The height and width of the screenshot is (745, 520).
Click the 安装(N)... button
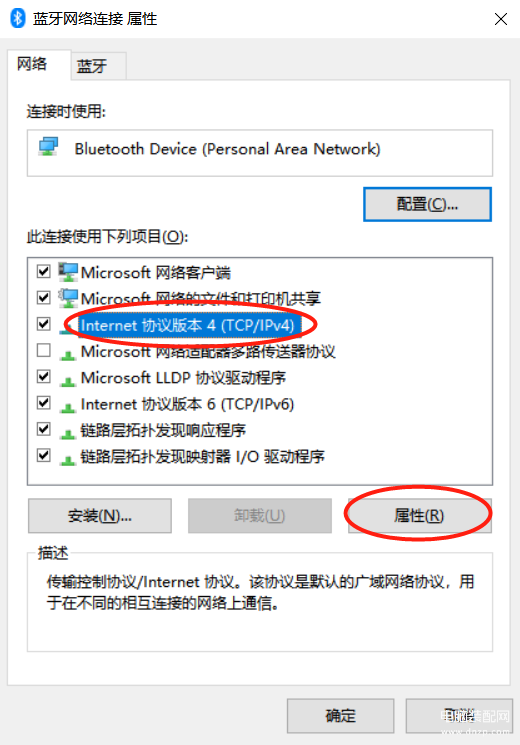(x=100, y=516)
